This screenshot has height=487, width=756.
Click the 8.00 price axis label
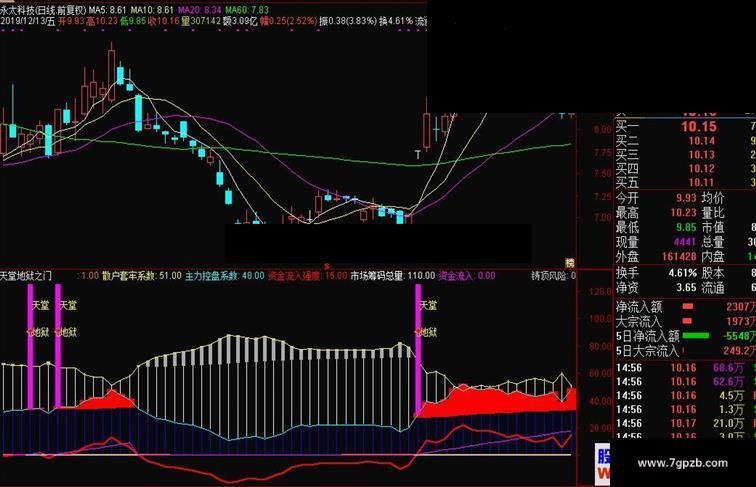(603, 130)
